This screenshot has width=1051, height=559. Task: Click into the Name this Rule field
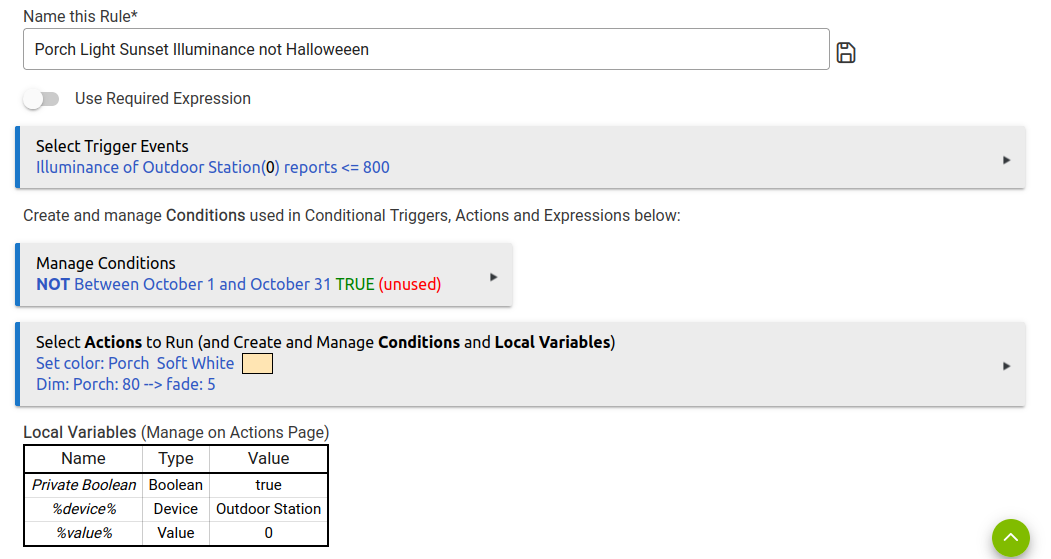point(426,49)
